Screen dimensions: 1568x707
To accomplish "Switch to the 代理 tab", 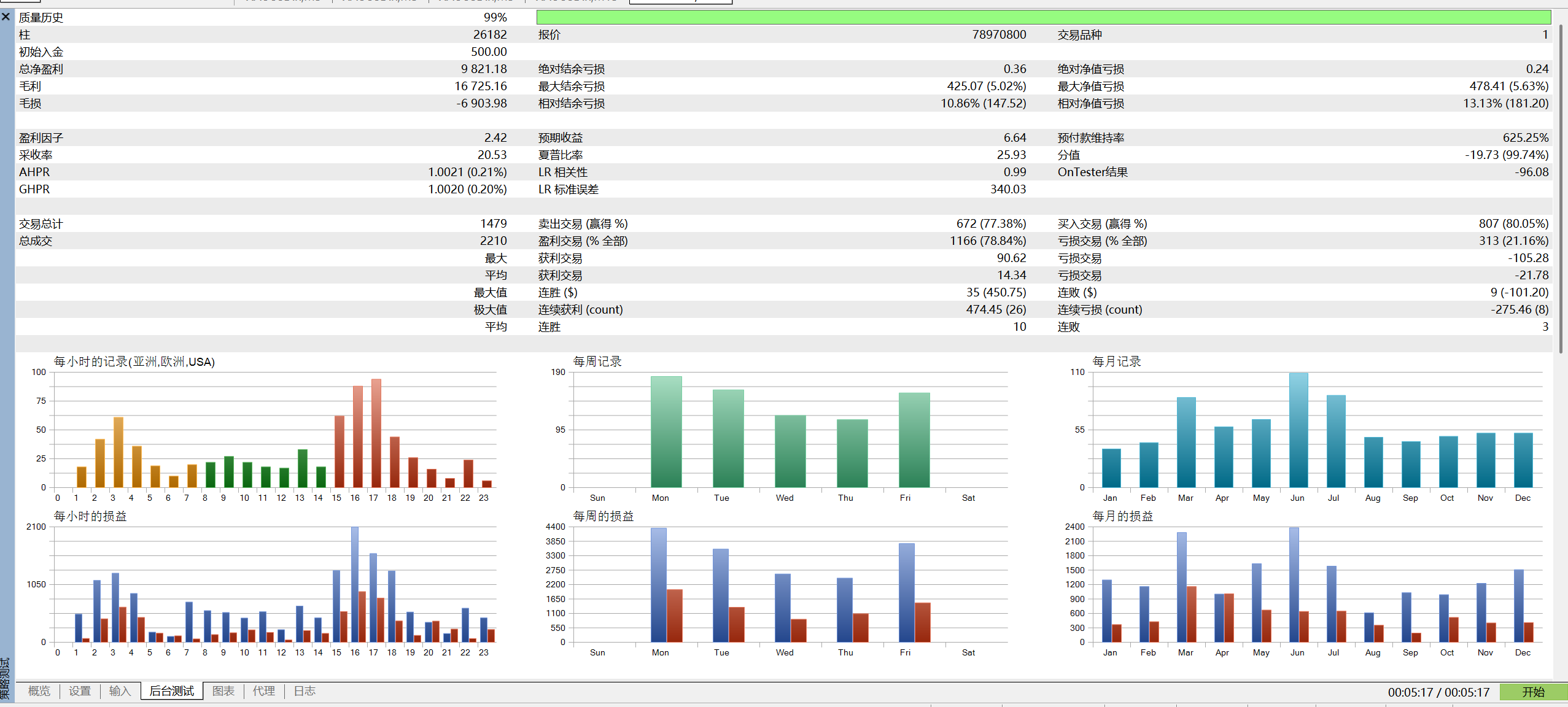I will point(264,691).
